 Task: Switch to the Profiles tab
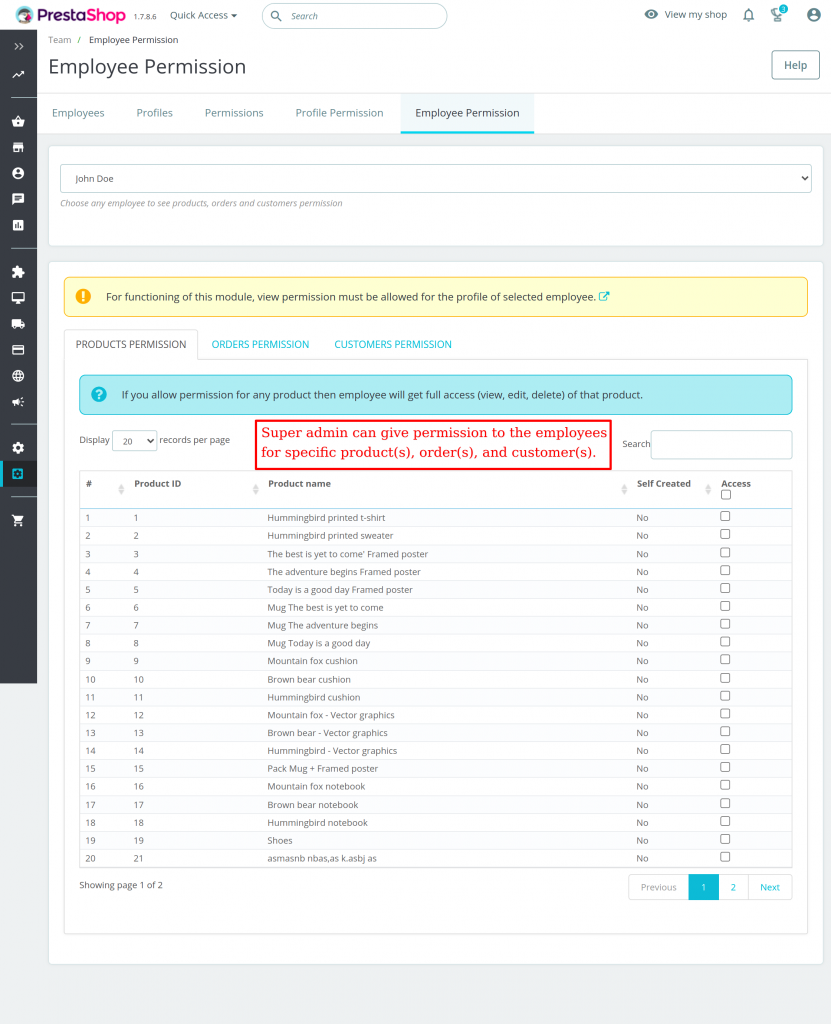point(155,113)
